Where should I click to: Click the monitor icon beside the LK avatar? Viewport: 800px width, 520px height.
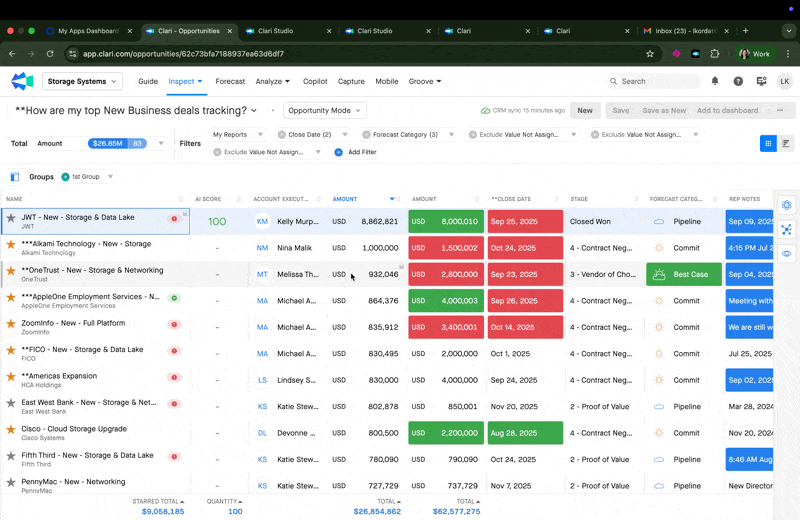[761, 81]
